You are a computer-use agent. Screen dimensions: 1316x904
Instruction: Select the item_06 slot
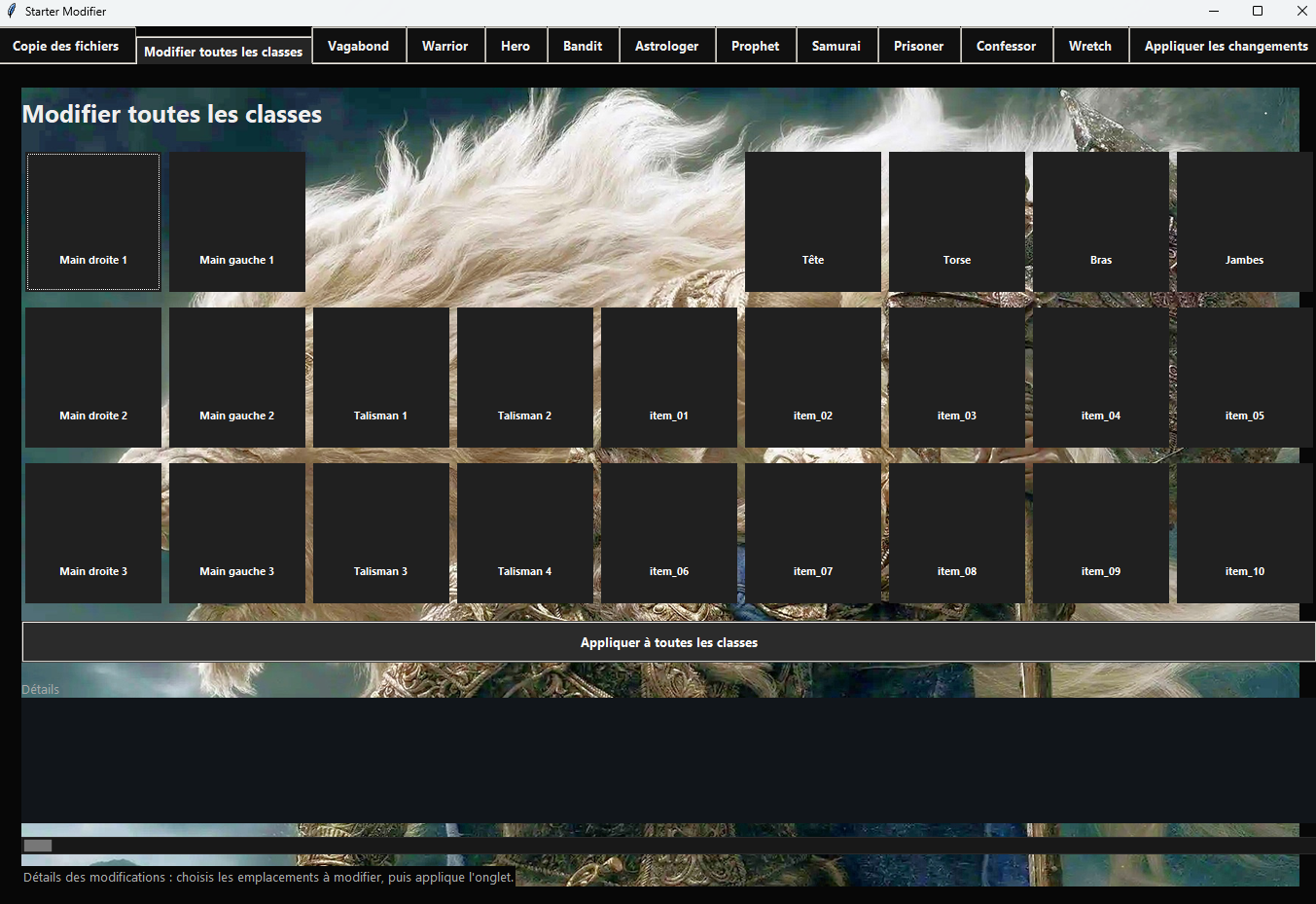(x=669, y=533)
